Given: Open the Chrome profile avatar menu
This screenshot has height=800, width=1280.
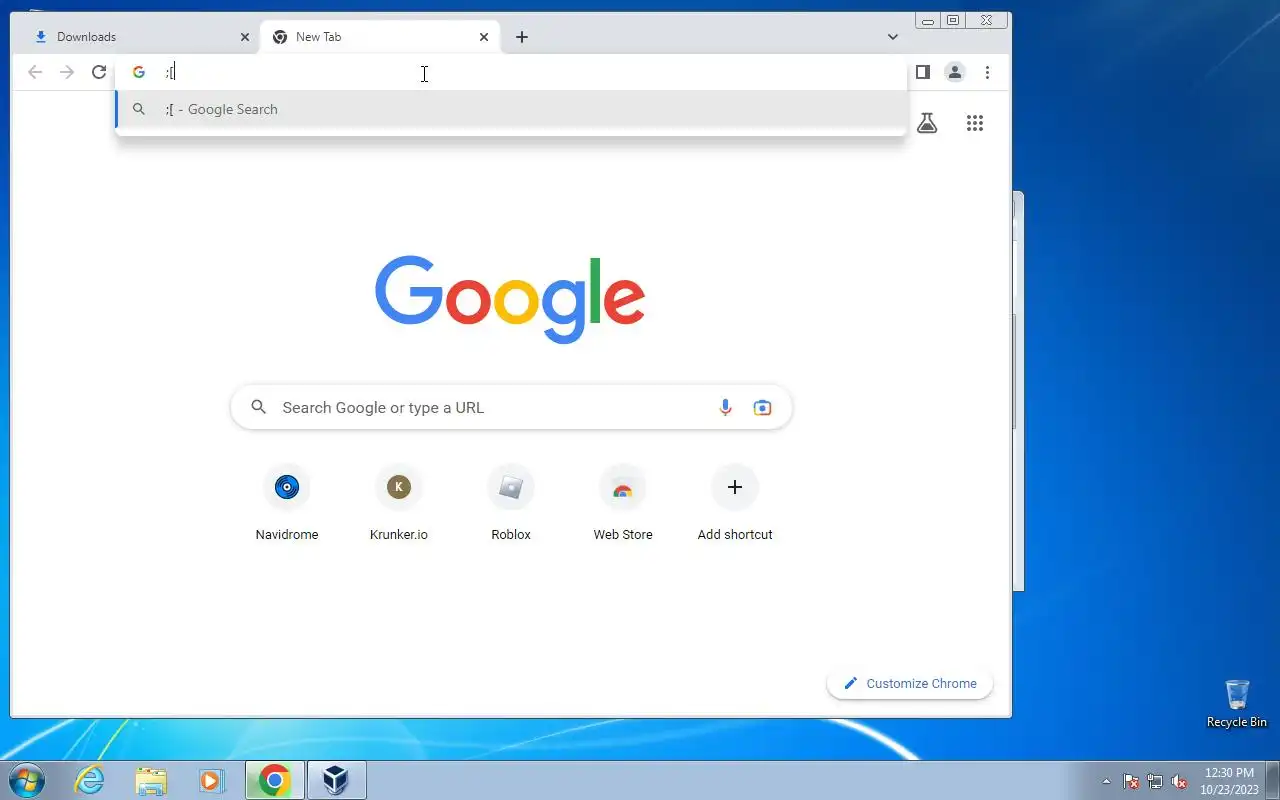Looking at the screenshot, I should pyautogui.click(x=955, y=72).
